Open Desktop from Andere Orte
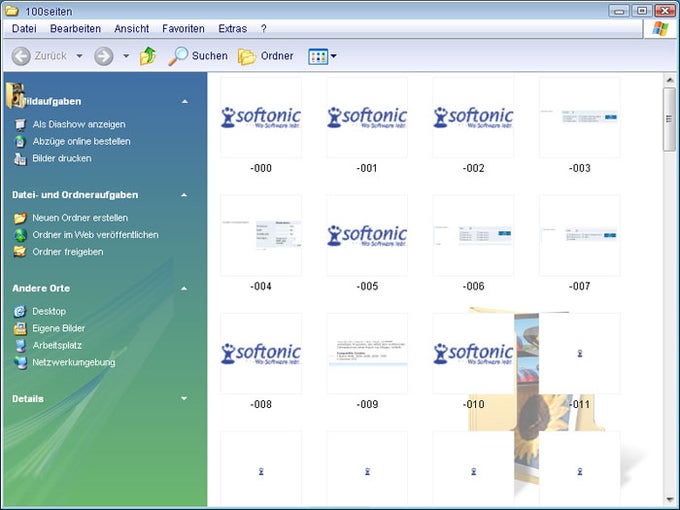Image resolution: width=680 pixels, height=510 pixels. tap(49, 311)
